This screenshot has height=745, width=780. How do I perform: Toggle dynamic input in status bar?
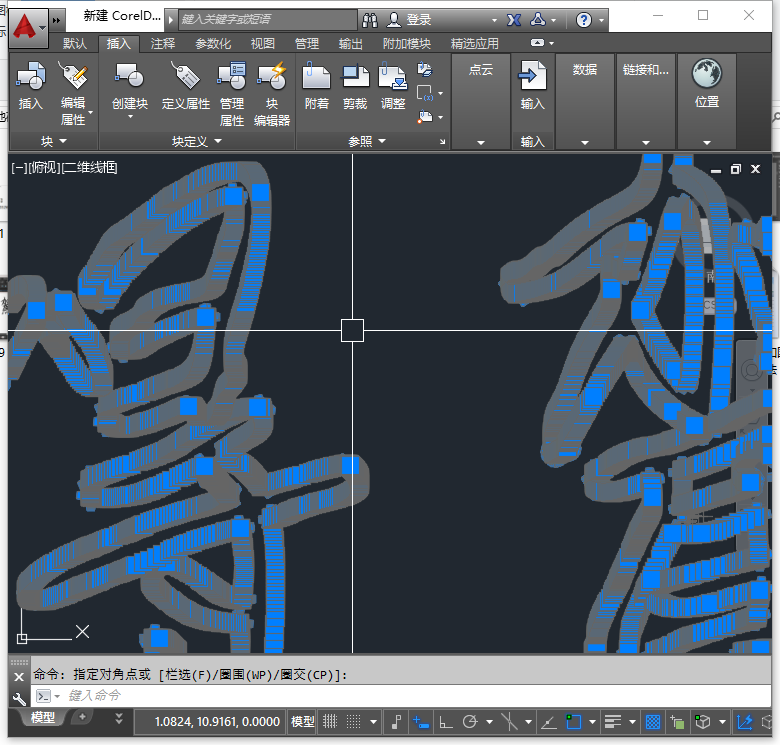(x=421, y=721)
